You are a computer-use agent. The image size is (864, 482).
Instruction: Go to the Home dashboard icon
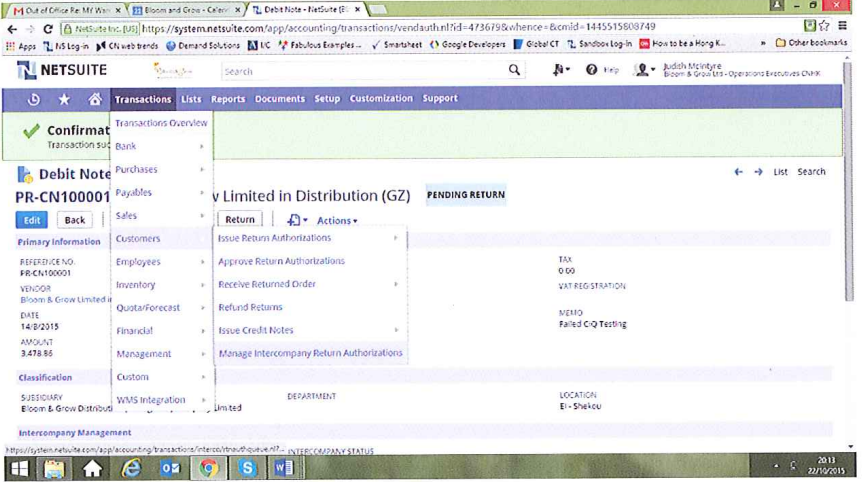click(95, 99)
